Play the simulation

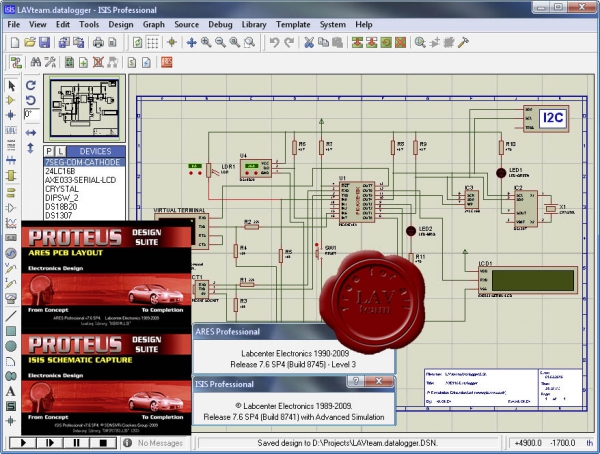tap(23, 443)
